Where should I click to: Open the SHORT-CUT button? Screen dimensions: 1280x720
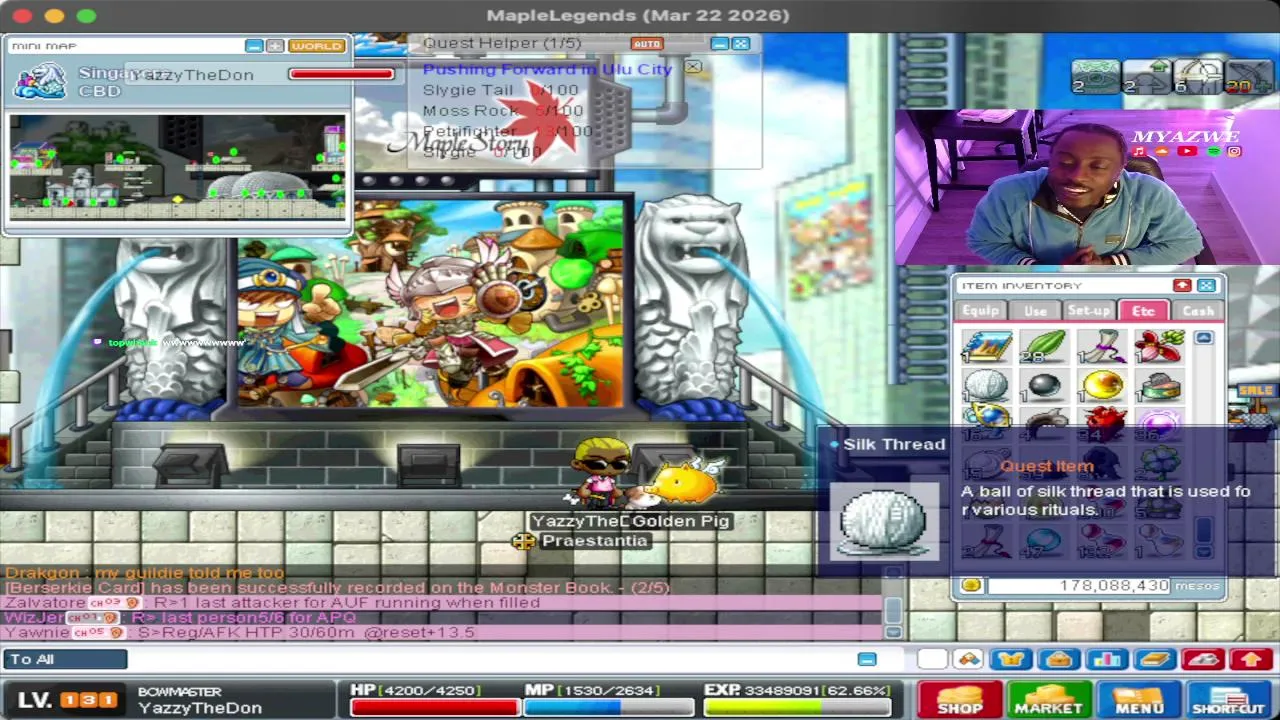click(x=1228, y=699)
